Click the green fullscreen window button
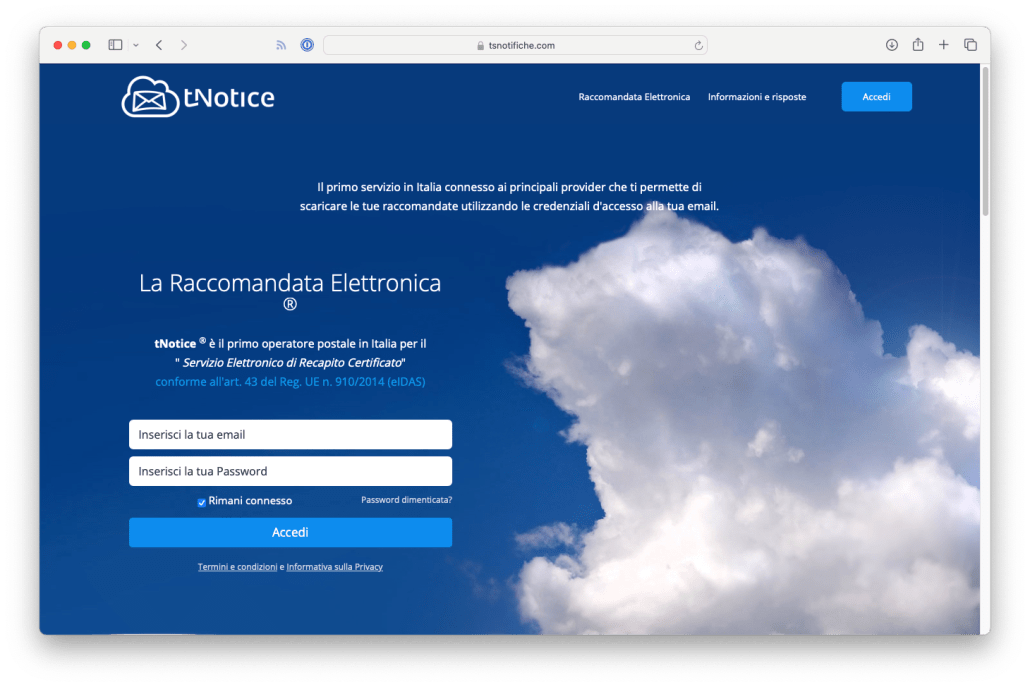 (x=86, y=45)
